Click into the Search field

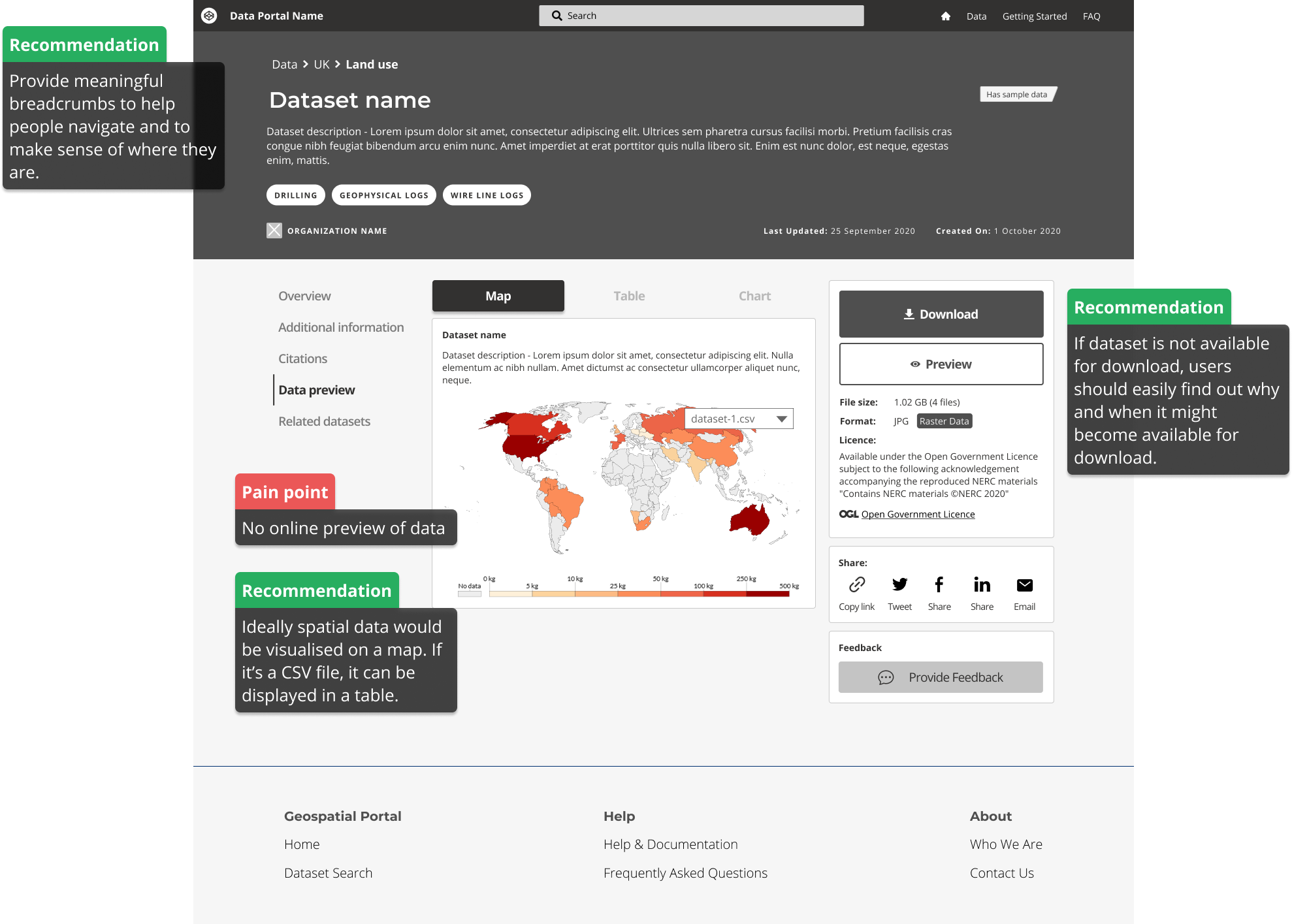tap(701, 16)
